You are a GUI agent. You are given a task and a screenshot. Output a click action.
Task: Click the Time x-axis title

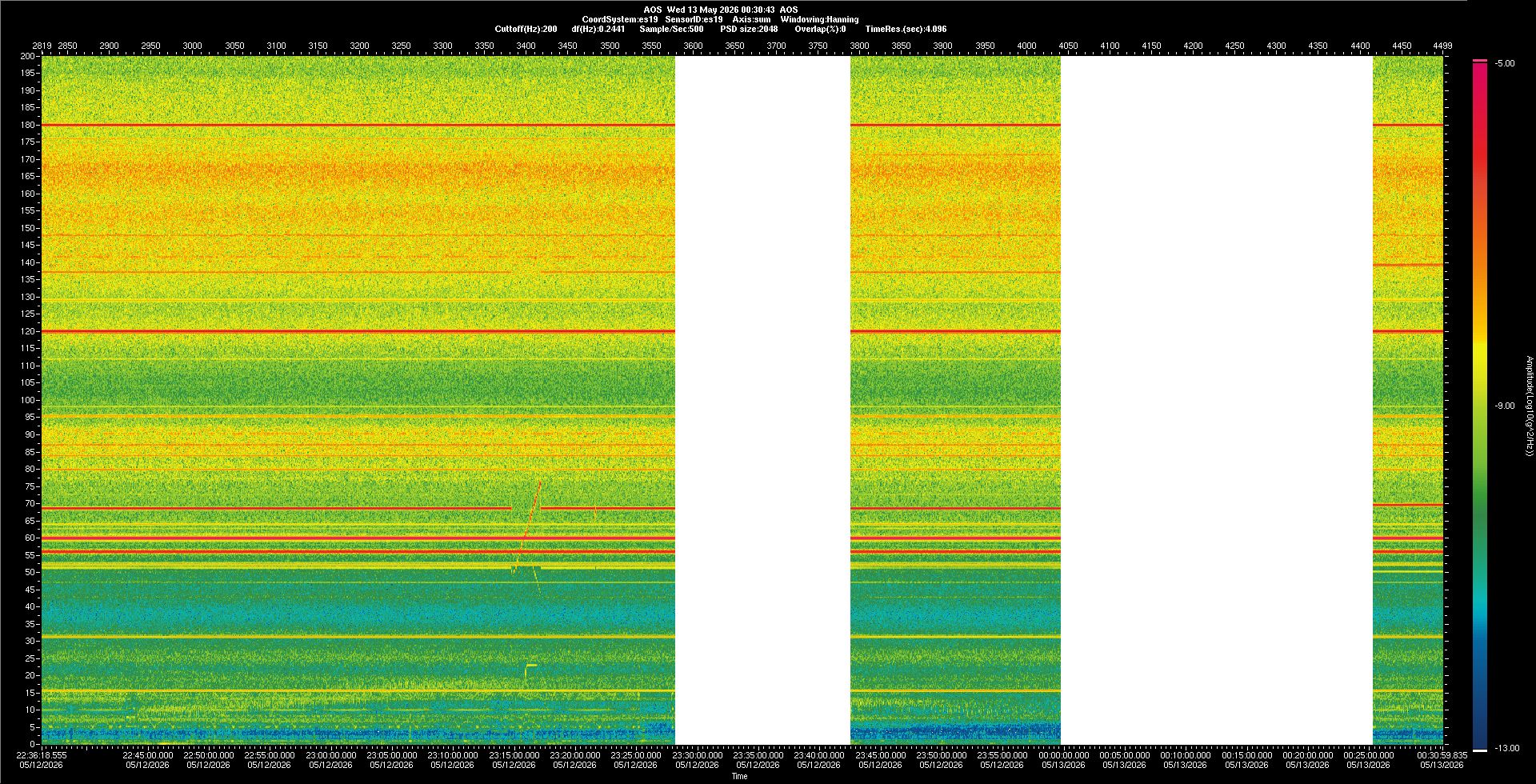click(x=739, y=776)
